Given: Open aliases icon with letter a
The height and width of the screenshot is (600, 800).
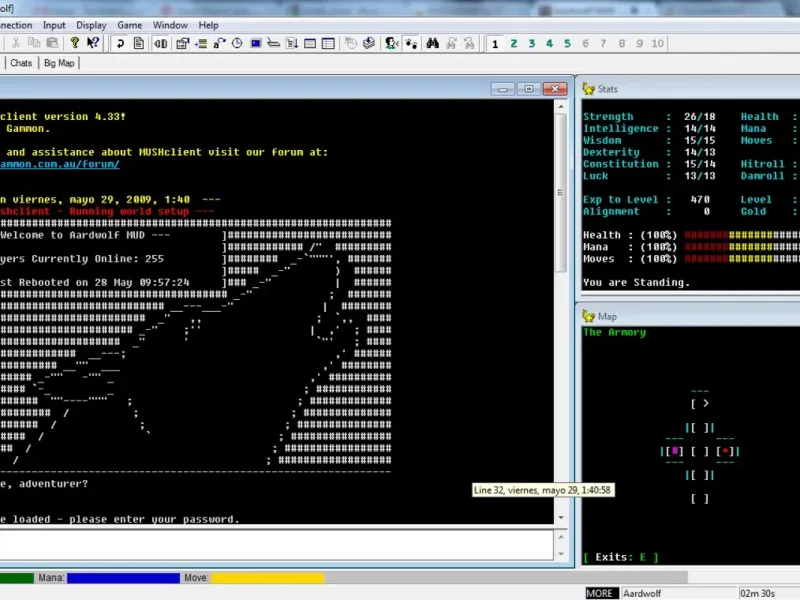Looking at the screenshot, I should point(219,43).
